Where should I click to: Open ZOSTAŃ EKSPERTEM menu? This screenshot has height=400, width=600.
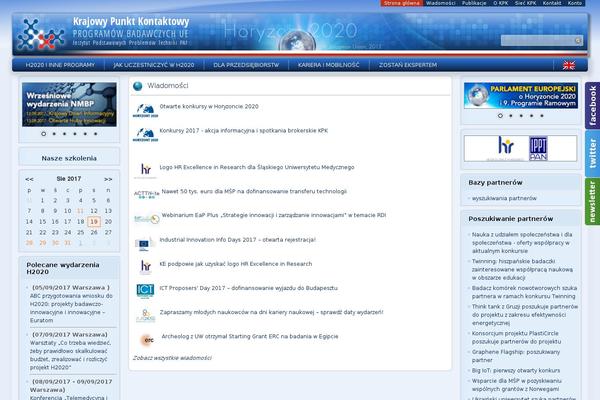pyautogui.click(x=408, y=65)
